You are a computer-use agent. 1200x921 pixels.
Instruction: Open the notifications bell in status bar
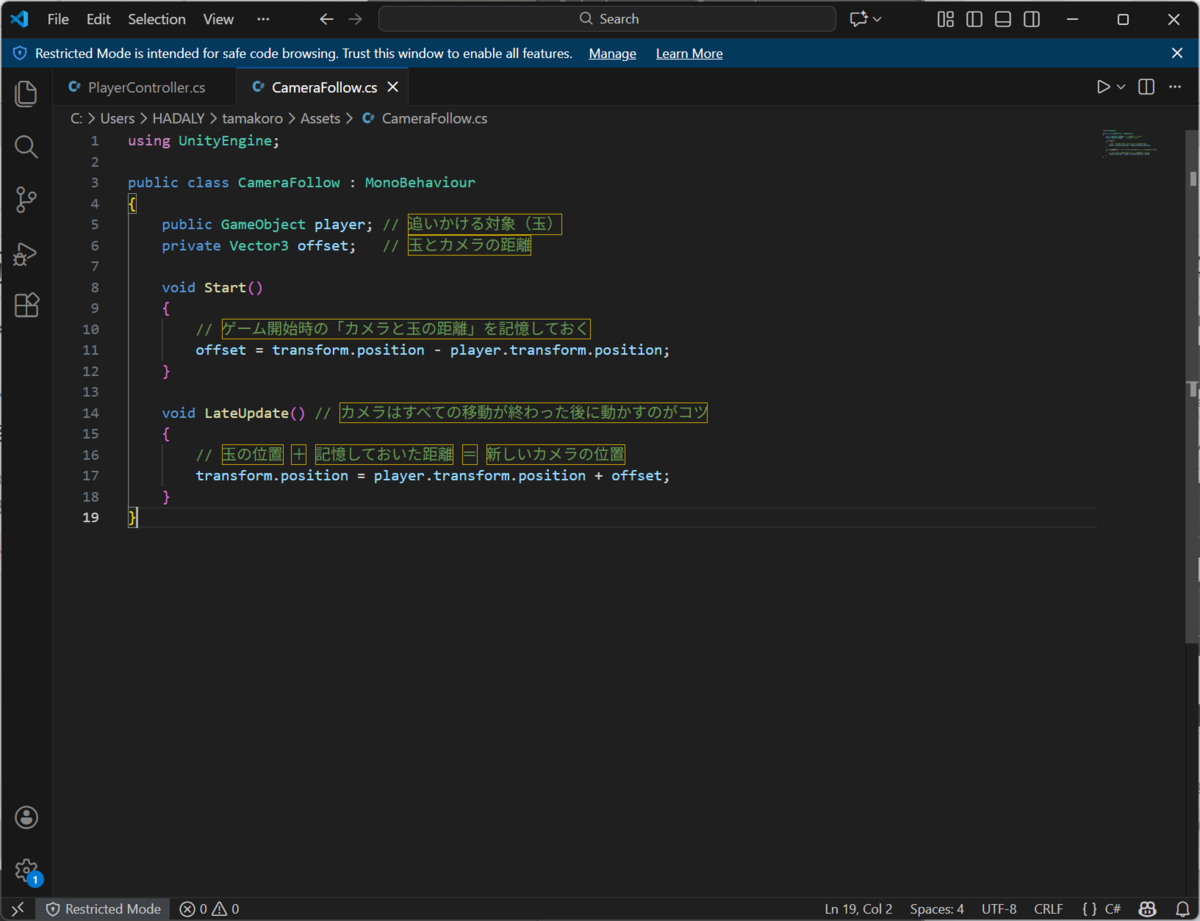(1181, 909)
